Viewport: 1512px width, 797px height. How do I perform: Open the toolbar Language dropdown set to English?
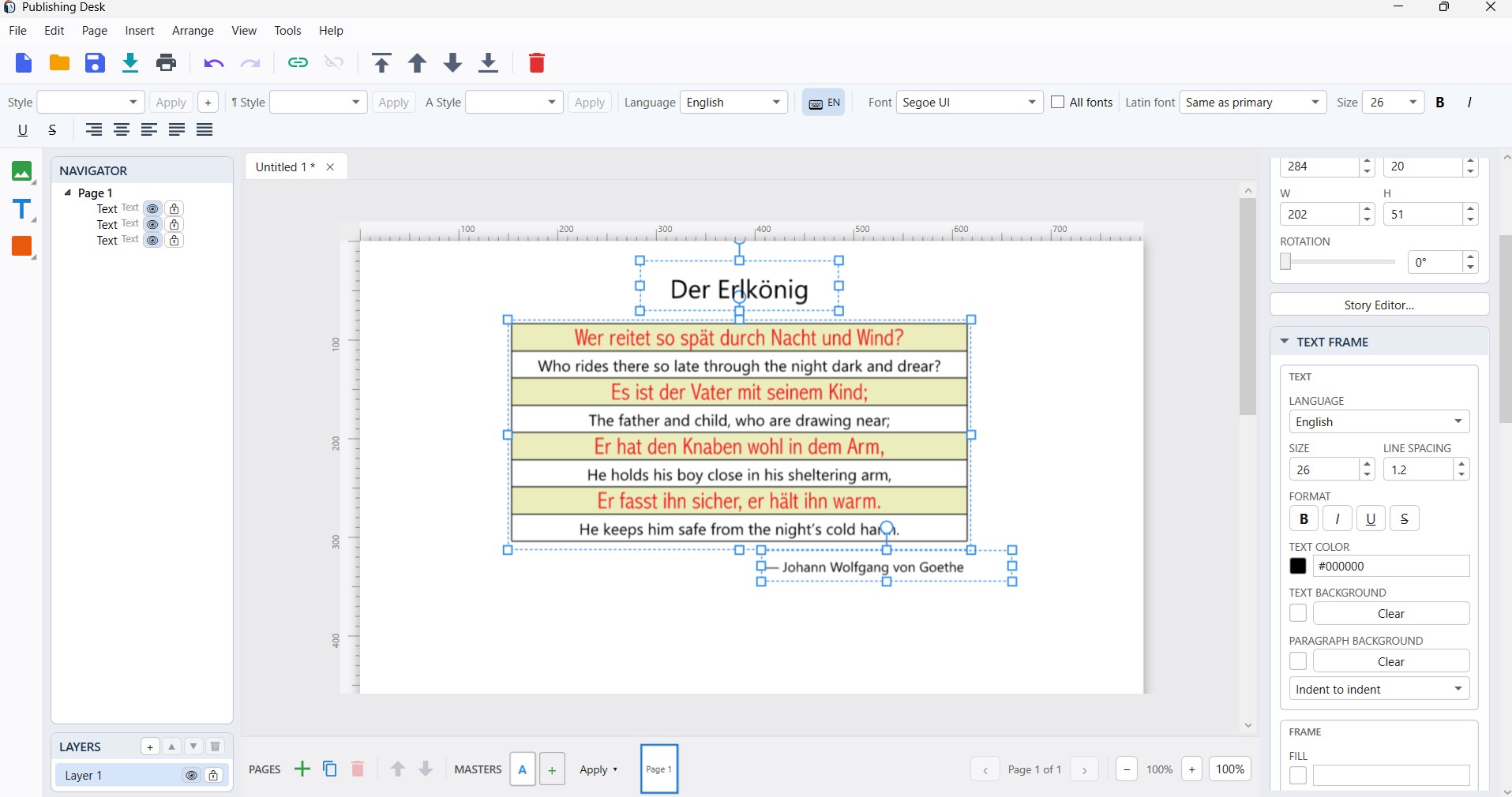click(x=734, y=103)
